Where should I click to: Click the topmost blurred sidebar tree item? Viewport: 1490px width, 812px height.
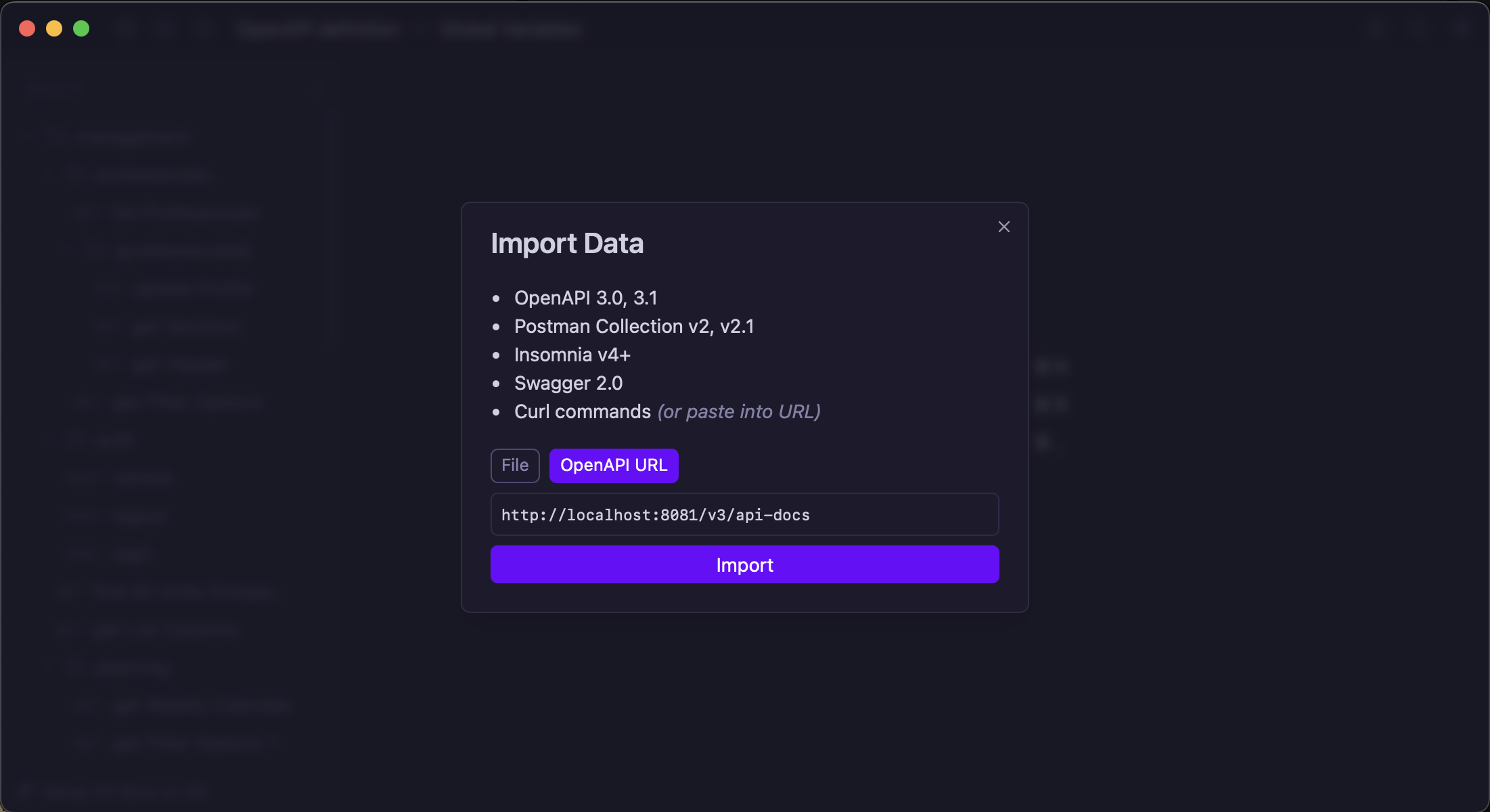(133, 138)
